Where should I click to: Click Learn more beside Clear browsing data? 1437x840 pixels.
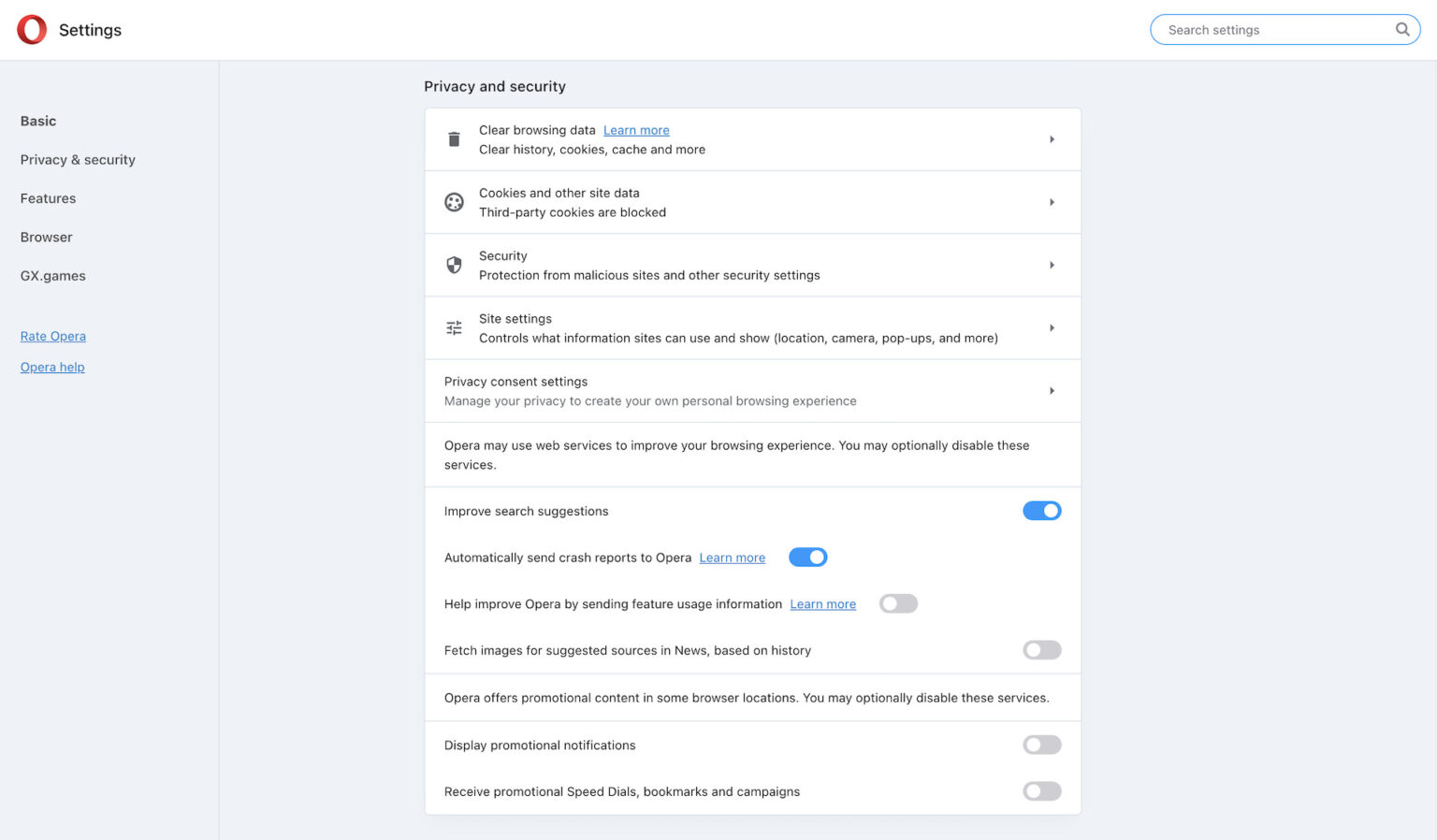[x=636, y=130]
